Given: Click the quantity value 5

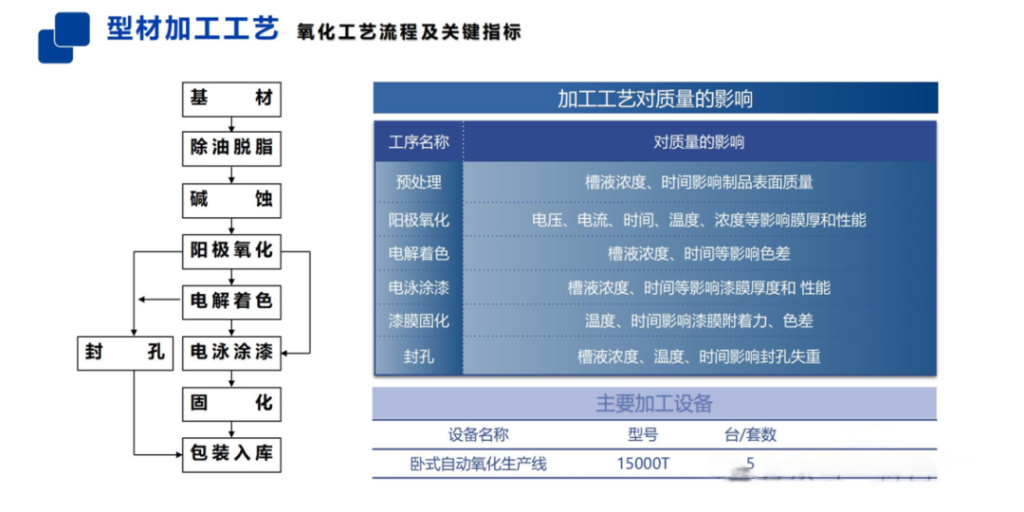Looking at the screenshot, I should [750, 464].
